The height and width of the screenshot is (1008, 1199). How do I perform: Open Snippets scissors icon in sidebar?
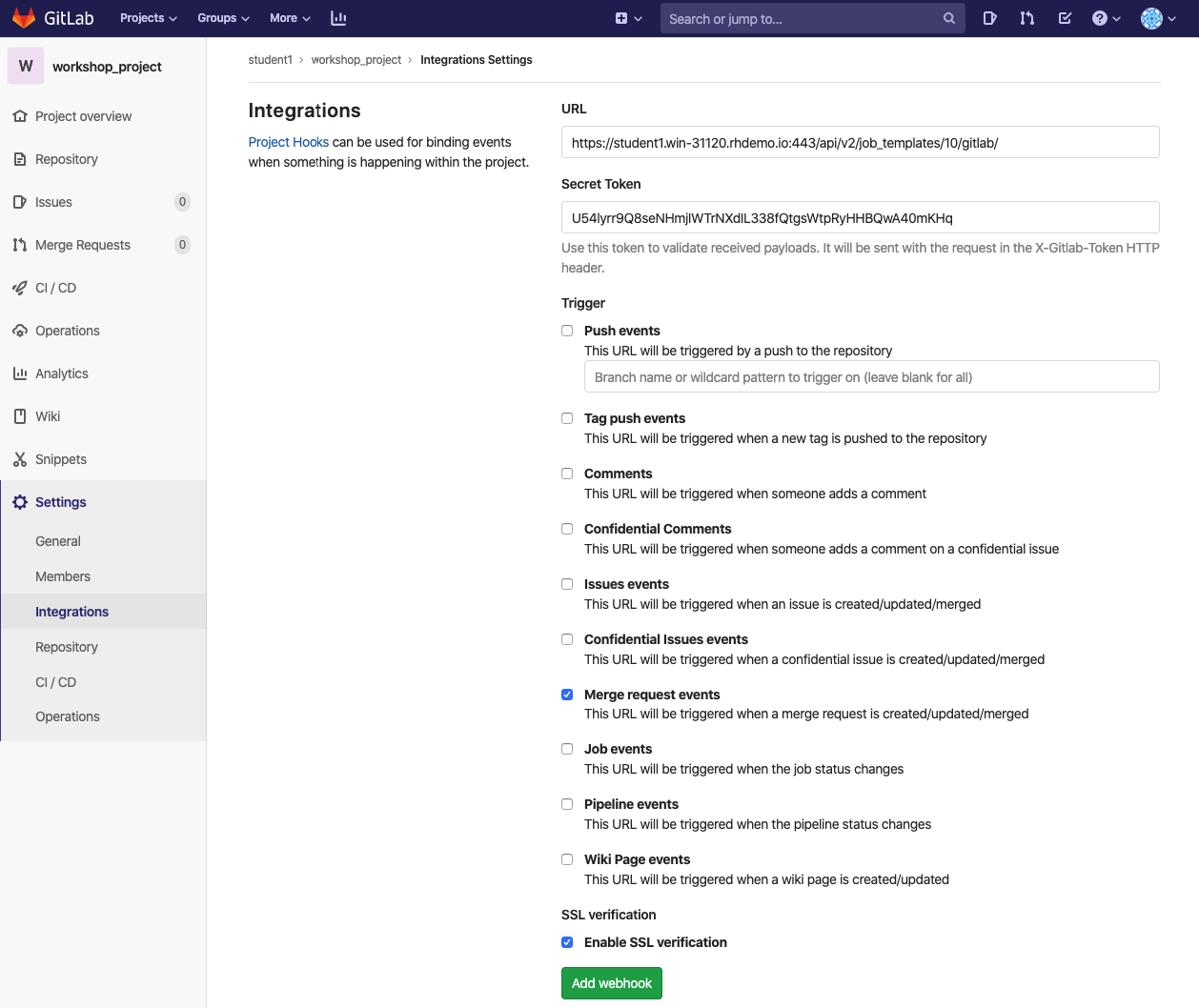click(x=20, y=459)
